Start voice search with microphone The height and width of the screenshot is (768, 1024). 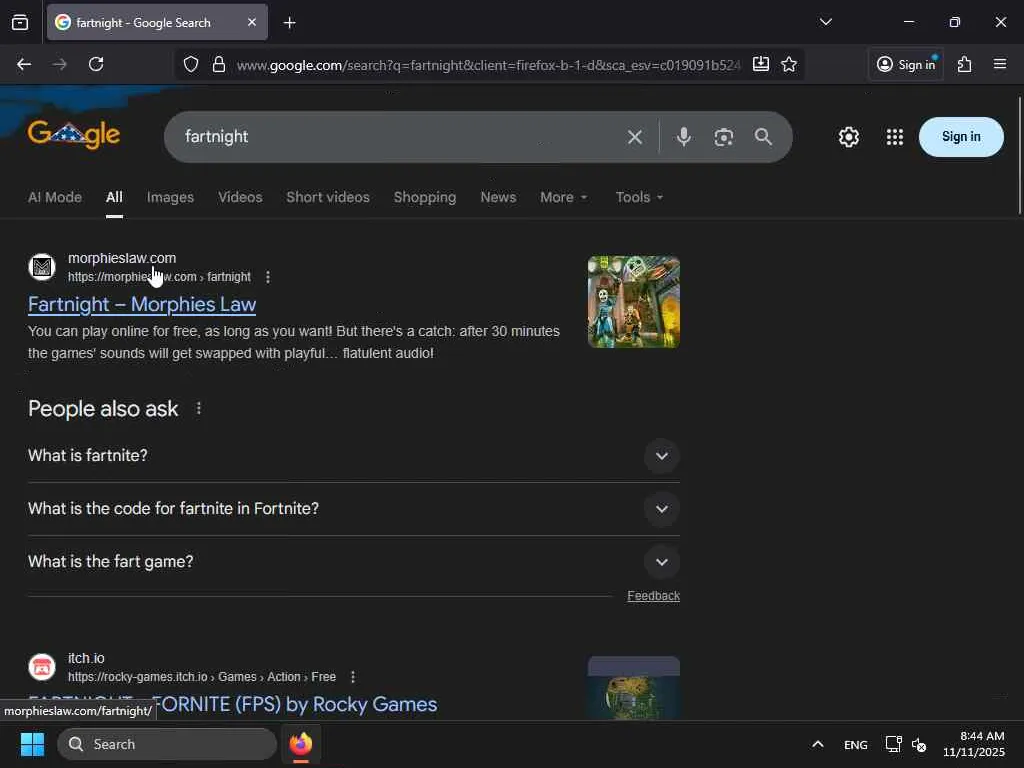pos(684,137)
